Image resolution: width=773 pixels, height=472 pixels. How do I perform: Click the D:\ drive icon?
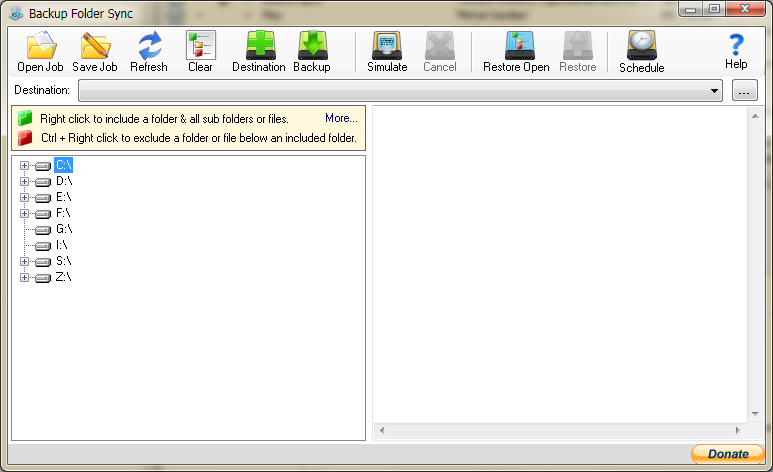[x=43, y=182]
